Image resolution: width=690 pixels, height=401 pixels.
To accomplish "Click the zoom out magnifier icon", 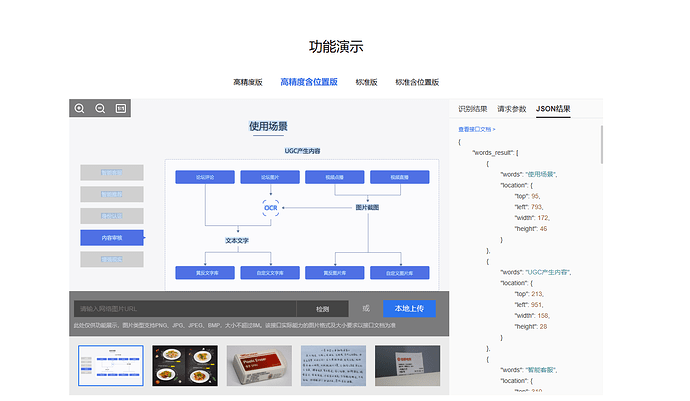I will pyautogui.click(x=100, y=108).
